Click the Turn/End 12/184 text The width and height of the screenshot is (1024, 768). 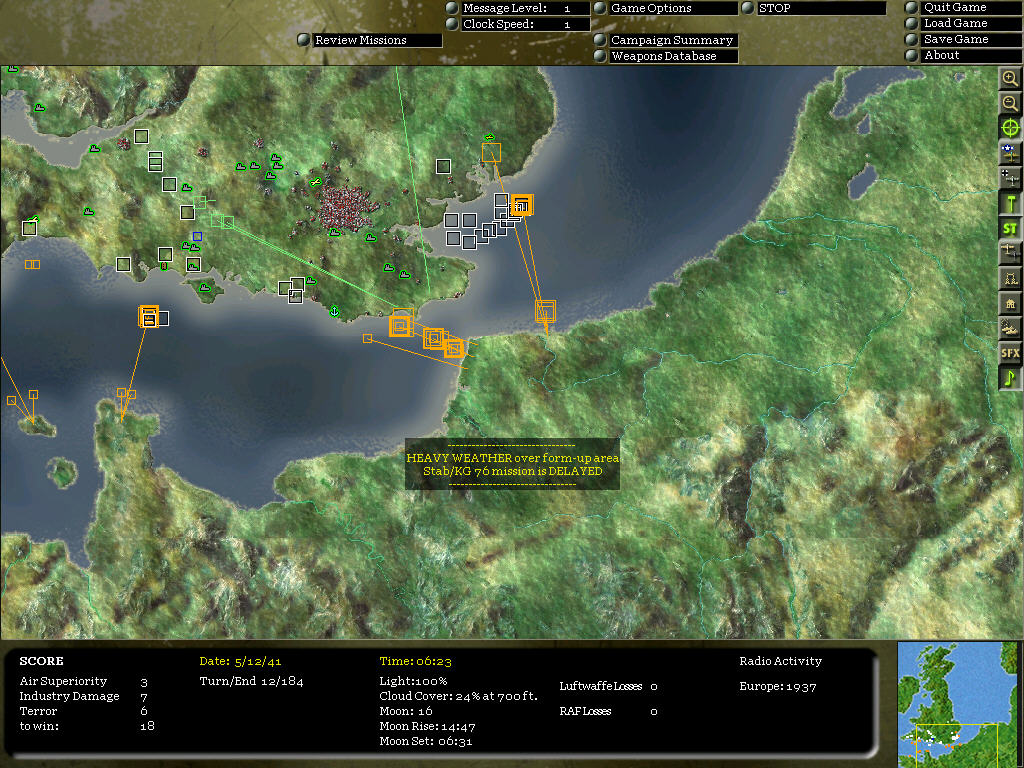(x=251, y=681)
